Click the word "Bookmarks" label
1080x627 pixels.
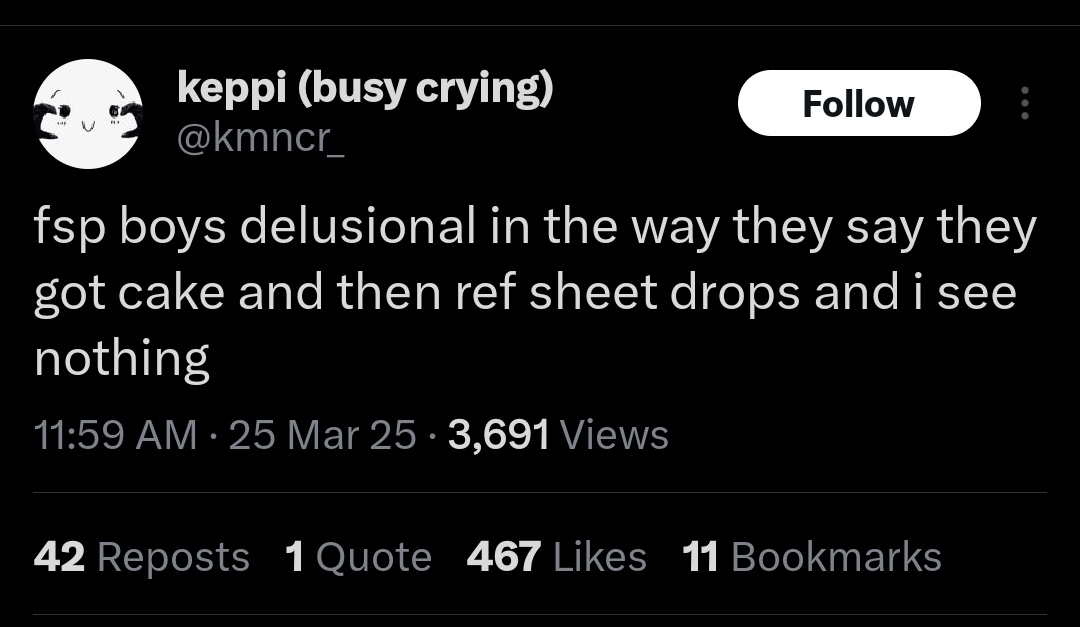pyautogui.click(x=836, y=557)
